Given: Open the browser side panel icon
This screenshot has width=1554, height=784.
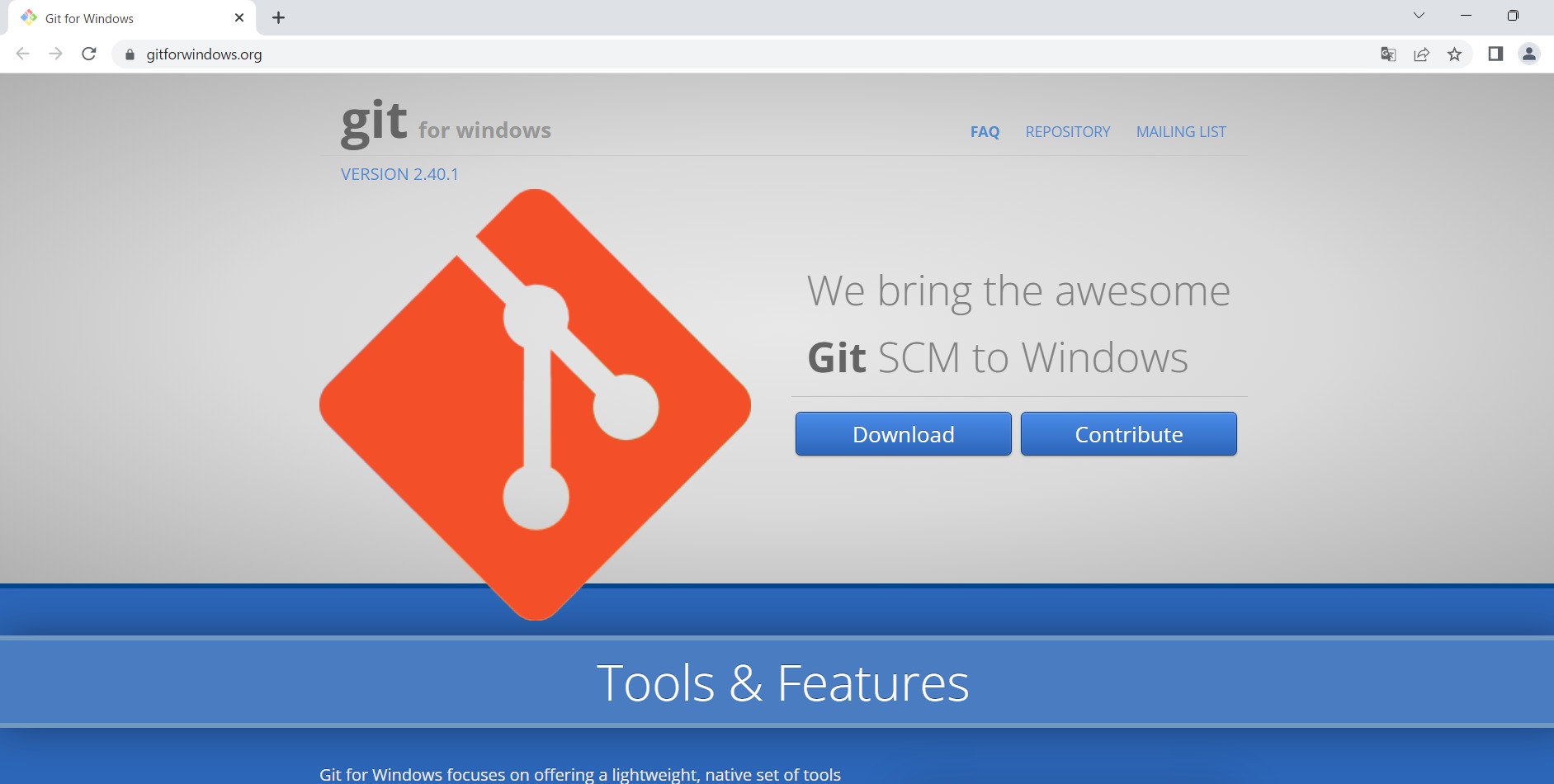Looking at the screenshot, I should point(1495,54).
